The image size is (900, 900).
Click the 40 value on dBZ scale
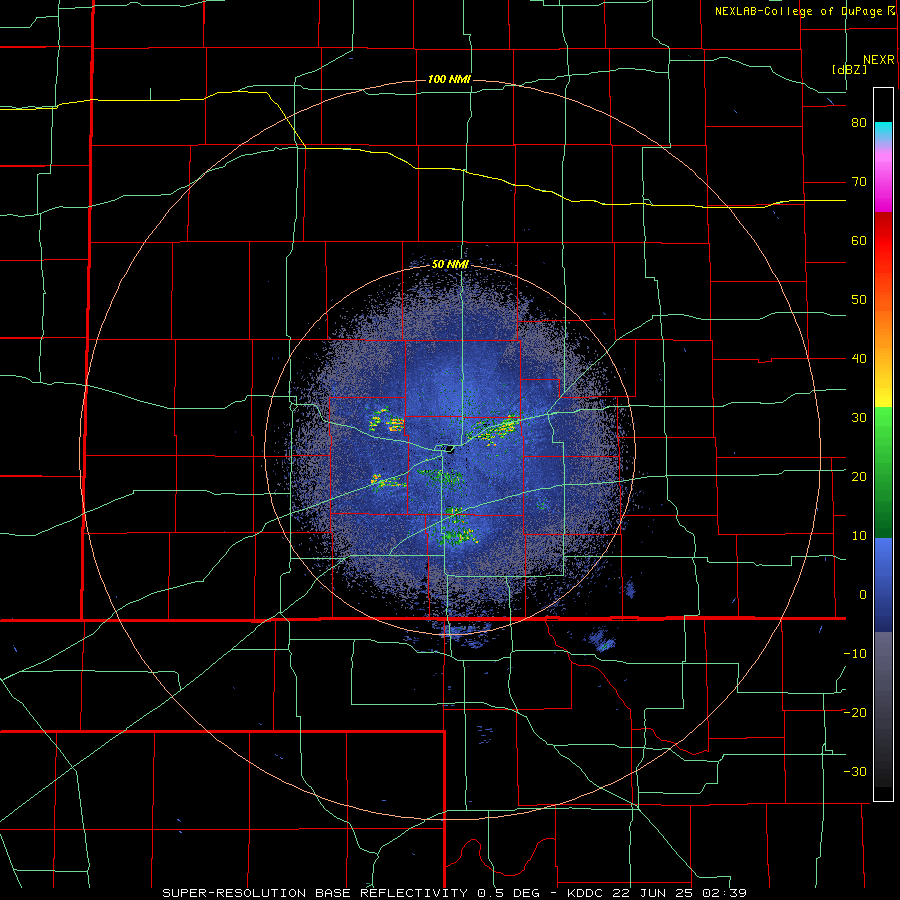pos(859,359)
